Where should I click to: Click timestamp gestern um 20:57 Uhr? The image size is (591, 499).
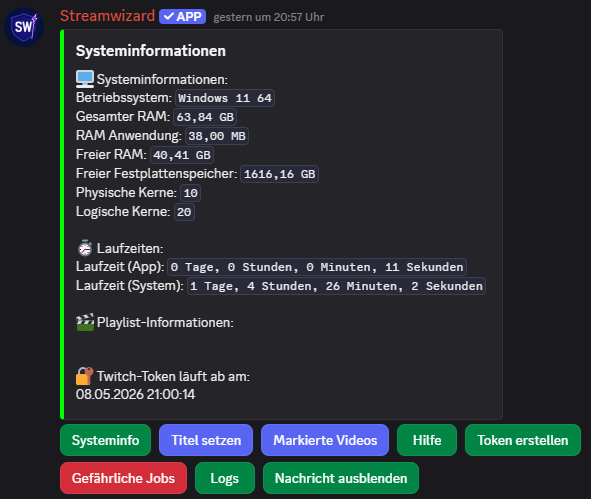(269, 17)
